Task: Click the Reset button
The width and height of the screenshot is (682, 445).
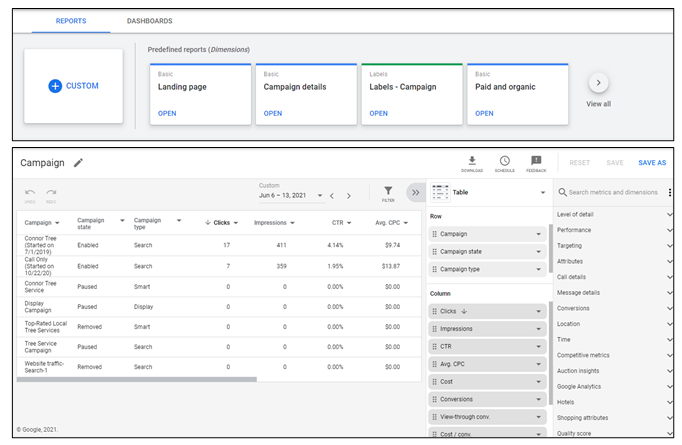Action: point(580,163)
